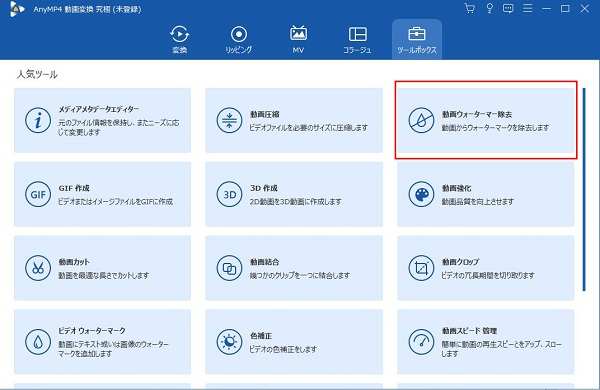Click the 3D 作成 icon
Screen dimensions: 600x390
click(x=229, y=194)
